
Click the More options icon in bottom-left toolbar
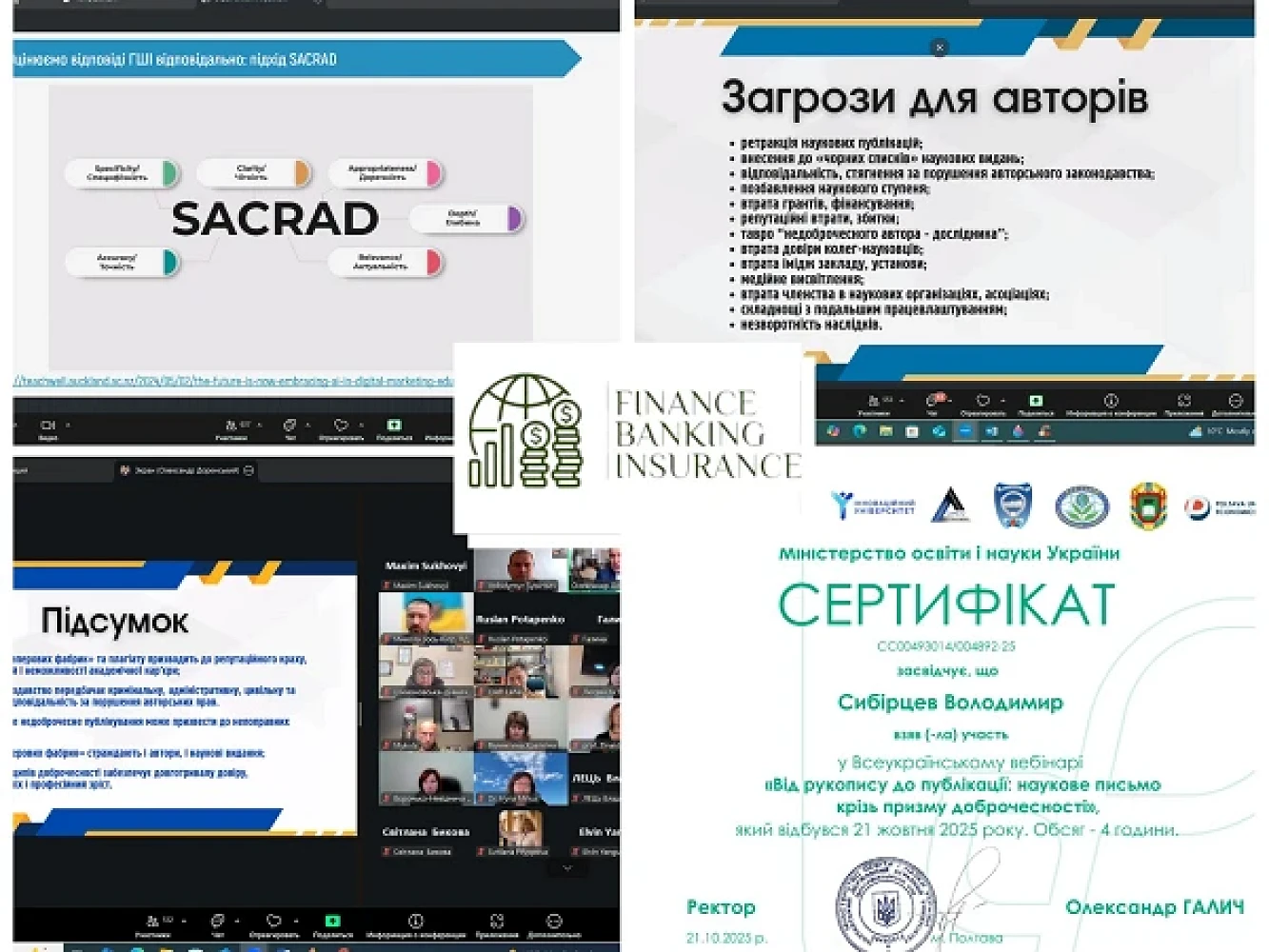tap(554, 921)
